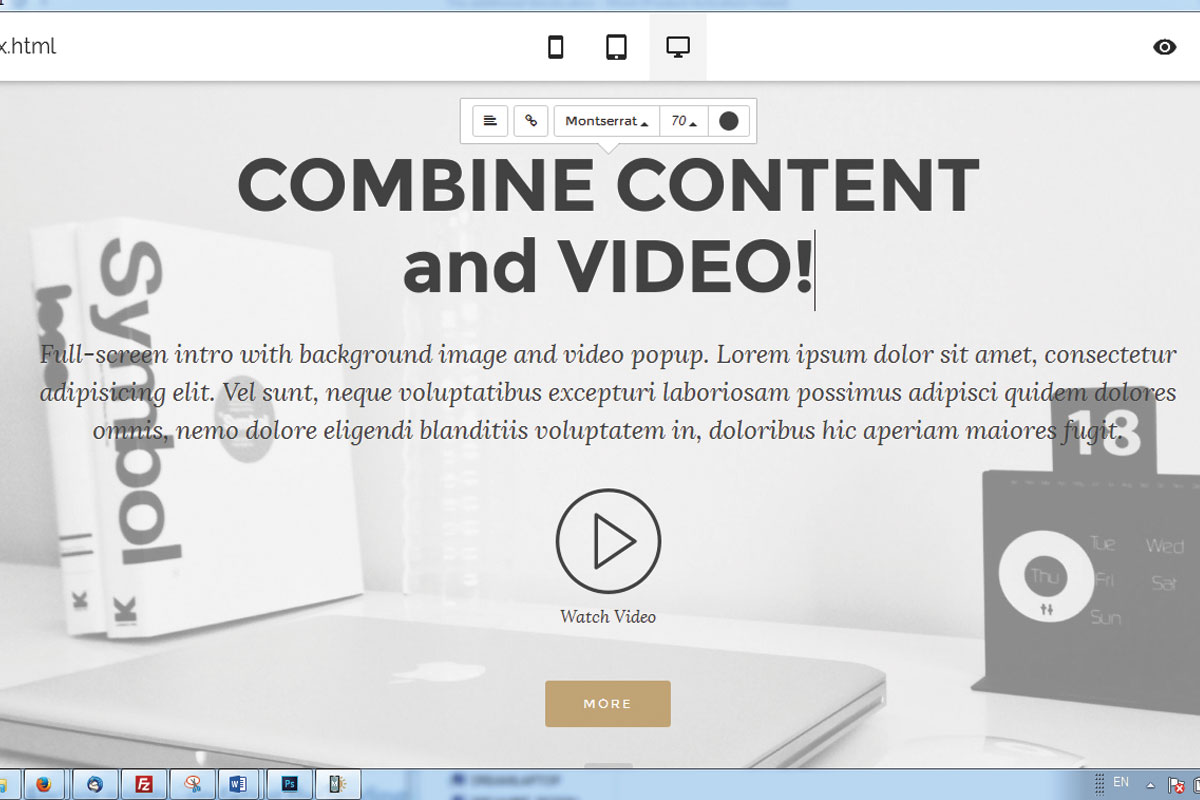Viewport: 1200px width, 800px height.
Task: Select the desktop view icon
Action: click(x=678, y=47)
